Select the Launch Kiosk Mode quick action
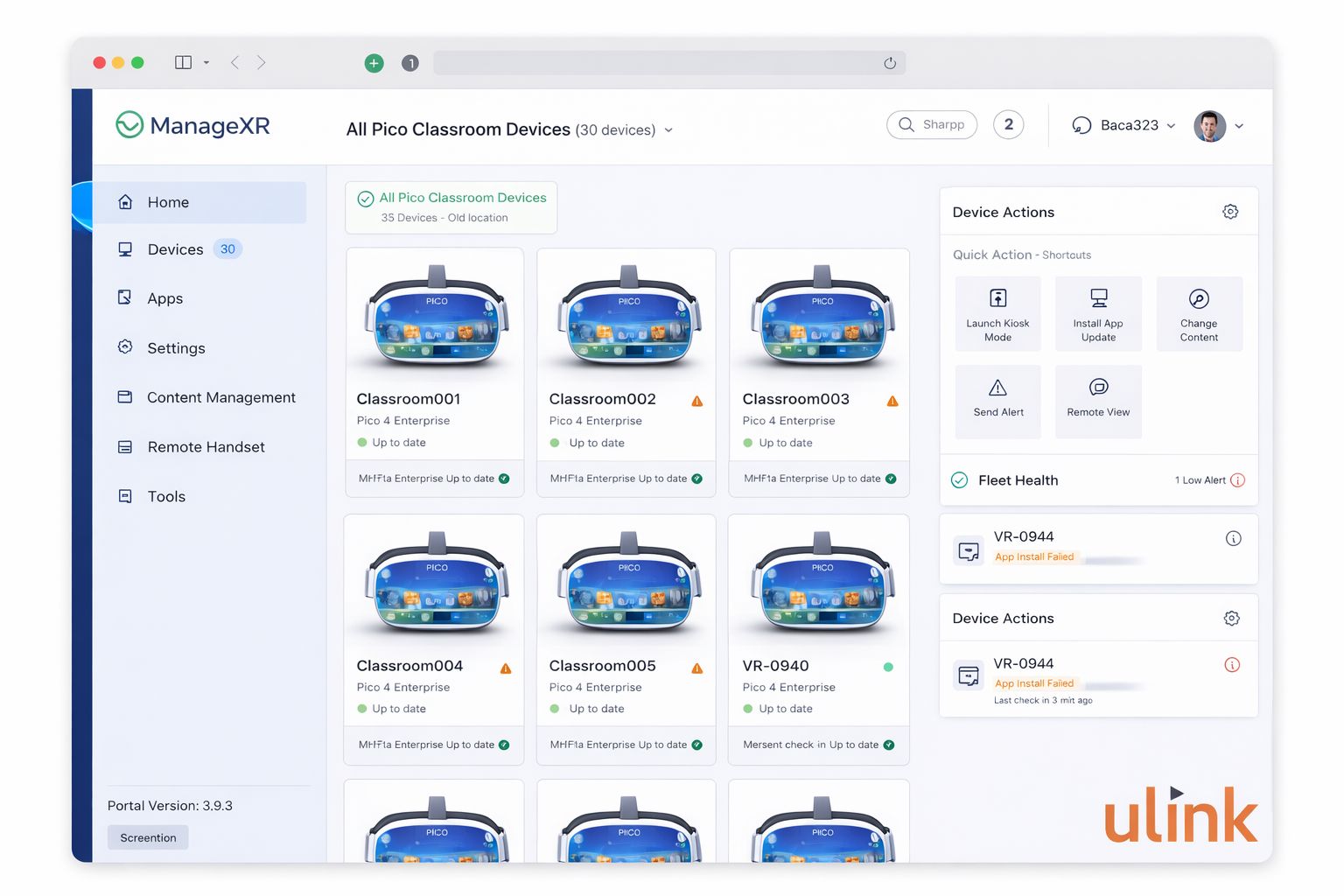This screenshot has height=896, width=1344. point(997,313)
